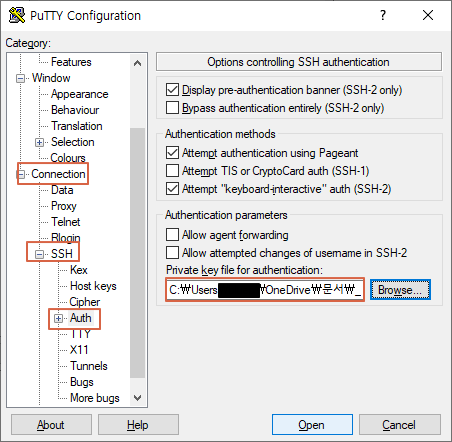Image resolution: width=452 pixels, height=442 pixels.
Task: Open the Host keys settings
Action: click(x=93, y=286)
